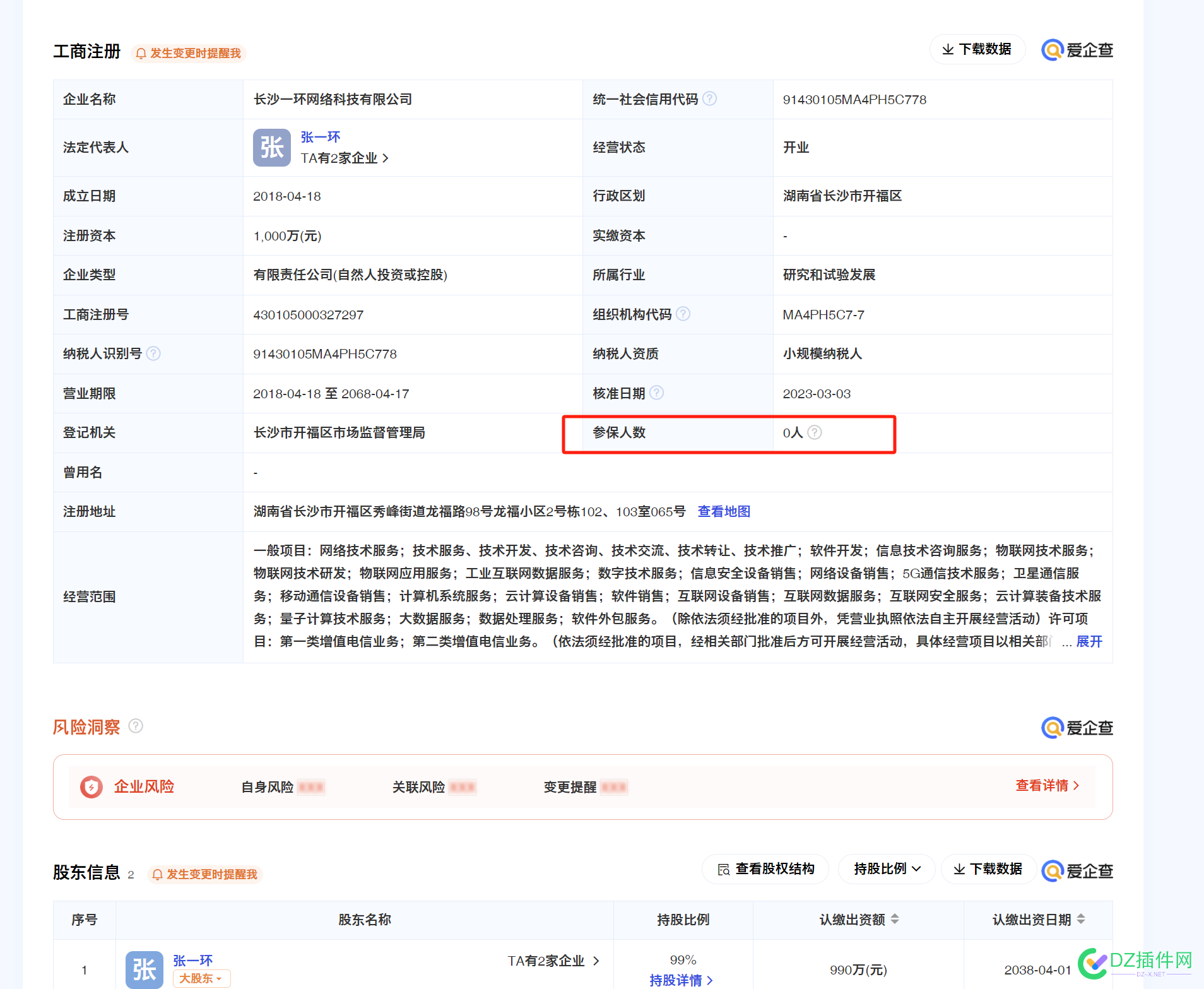This screenshot has height=989, width=1204.
Task: Click the red 企业风险 shield icon
Action: (91, 787)
